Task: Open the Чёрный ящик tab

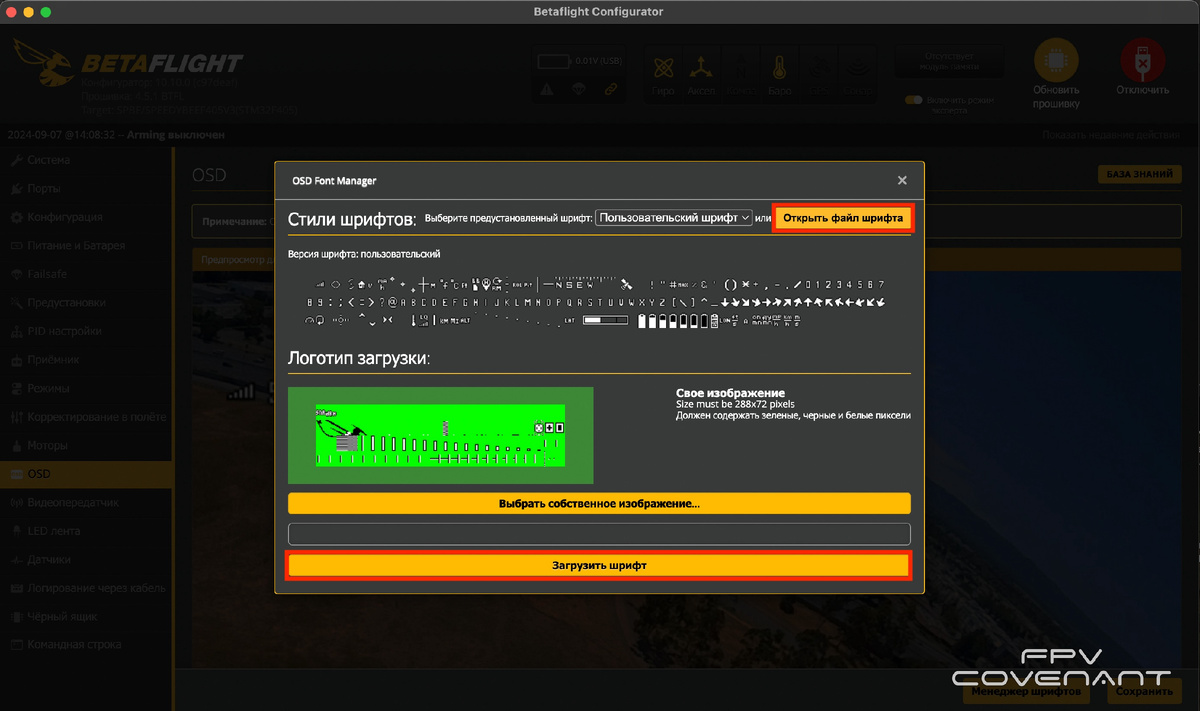Action: coord(86,616)
